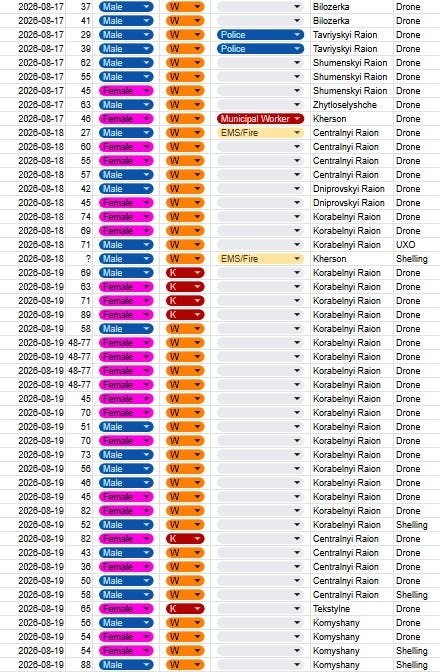
Task: Select the age cell '89'
Action: (80, 315)
